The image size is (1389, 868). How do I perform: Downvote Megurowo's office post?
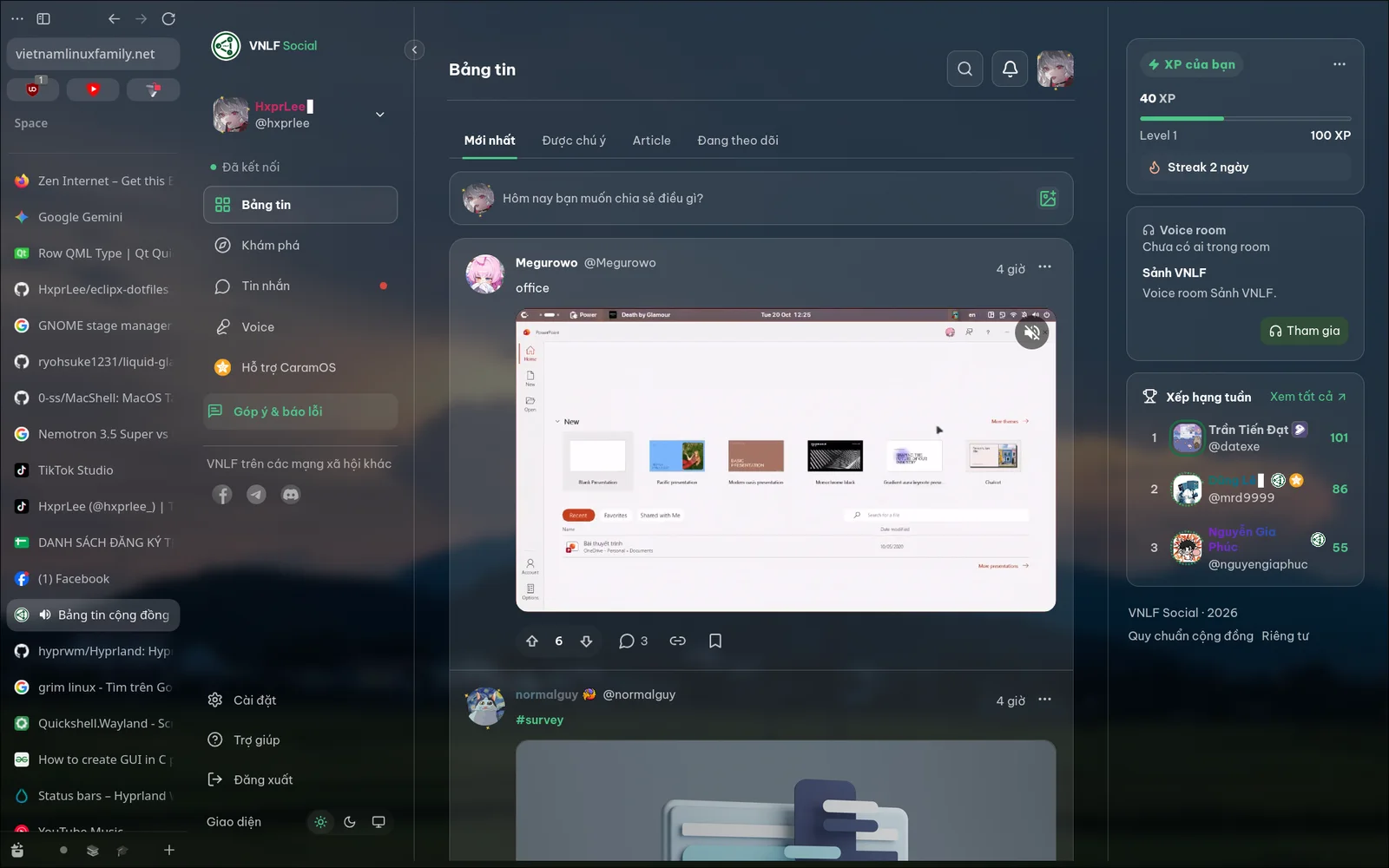pos(586,641)
